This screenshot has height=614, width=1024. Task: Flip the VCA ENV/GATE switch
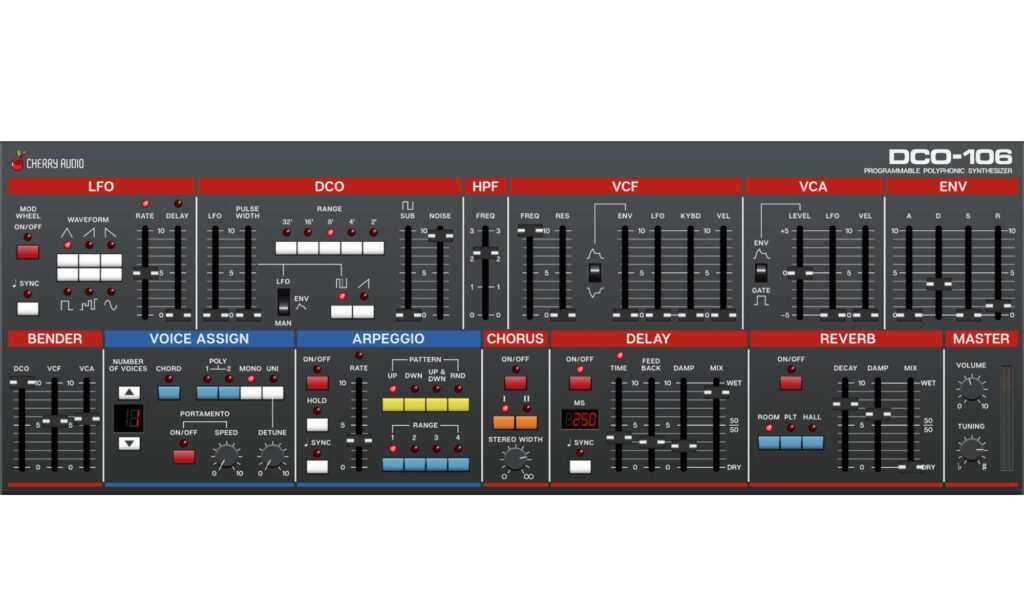(x=761, y=272)
